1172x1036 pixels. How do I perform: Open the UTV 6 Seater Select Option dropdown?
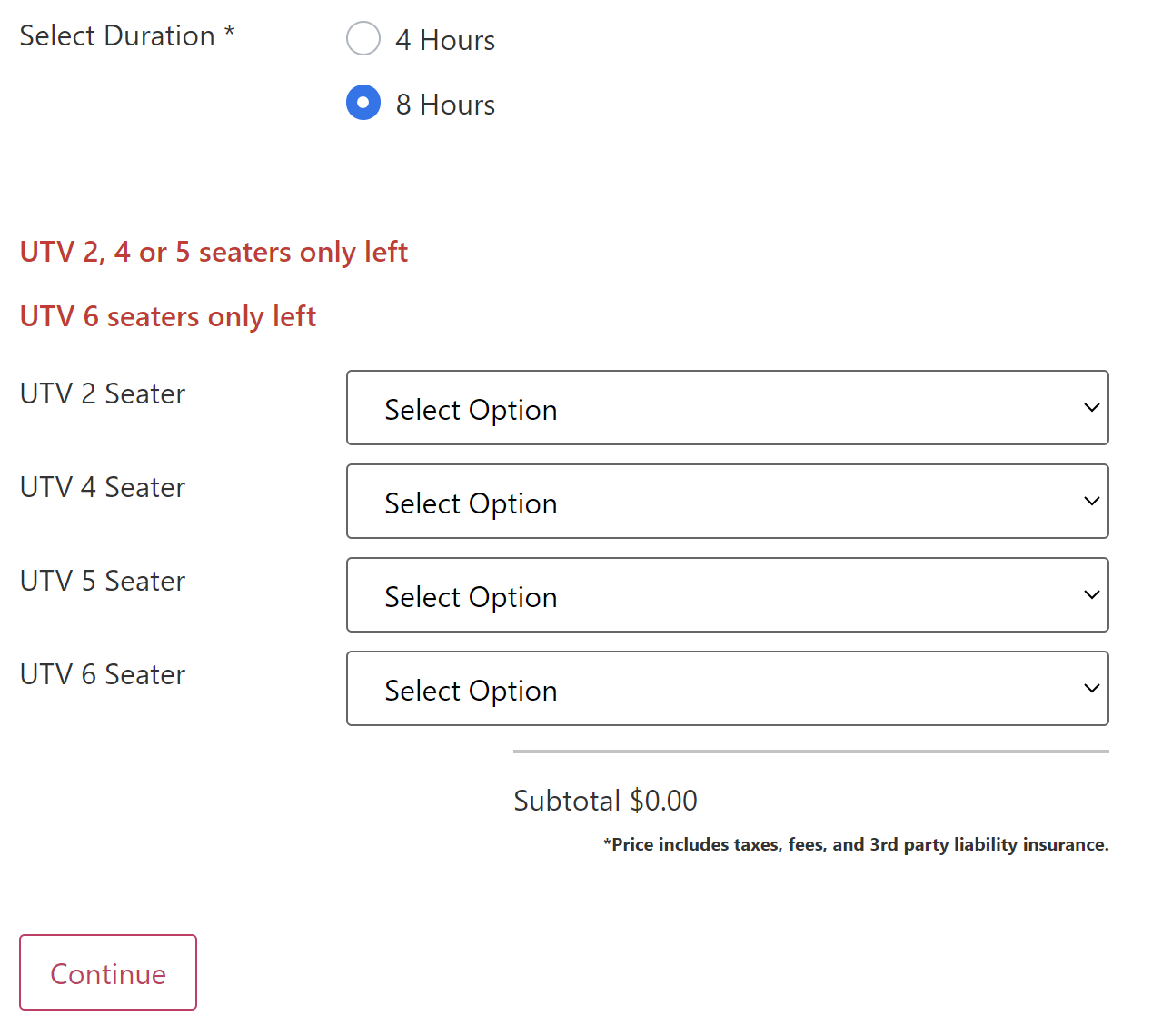727,688
